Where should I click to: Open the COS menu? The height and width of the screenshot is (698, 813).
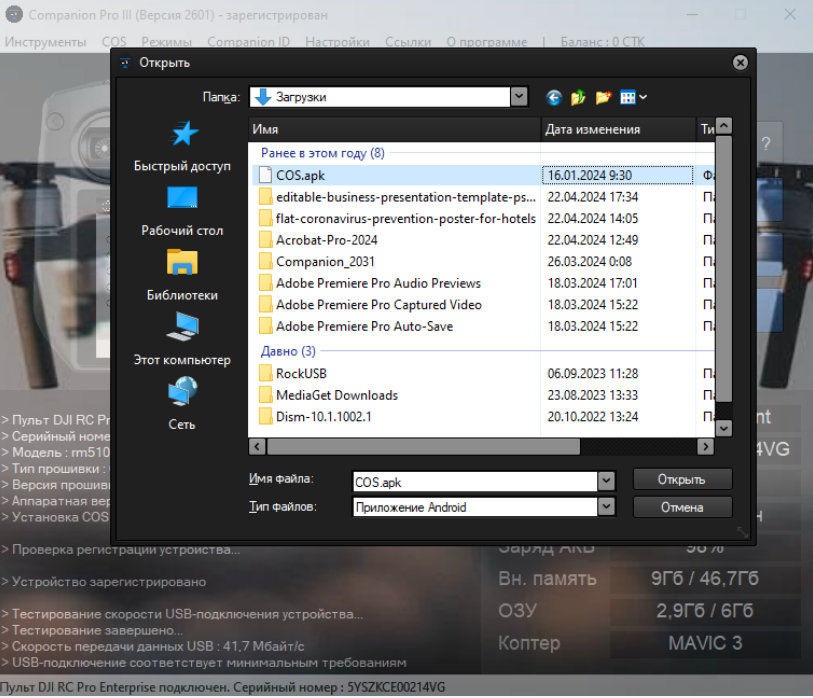(114, 41)
